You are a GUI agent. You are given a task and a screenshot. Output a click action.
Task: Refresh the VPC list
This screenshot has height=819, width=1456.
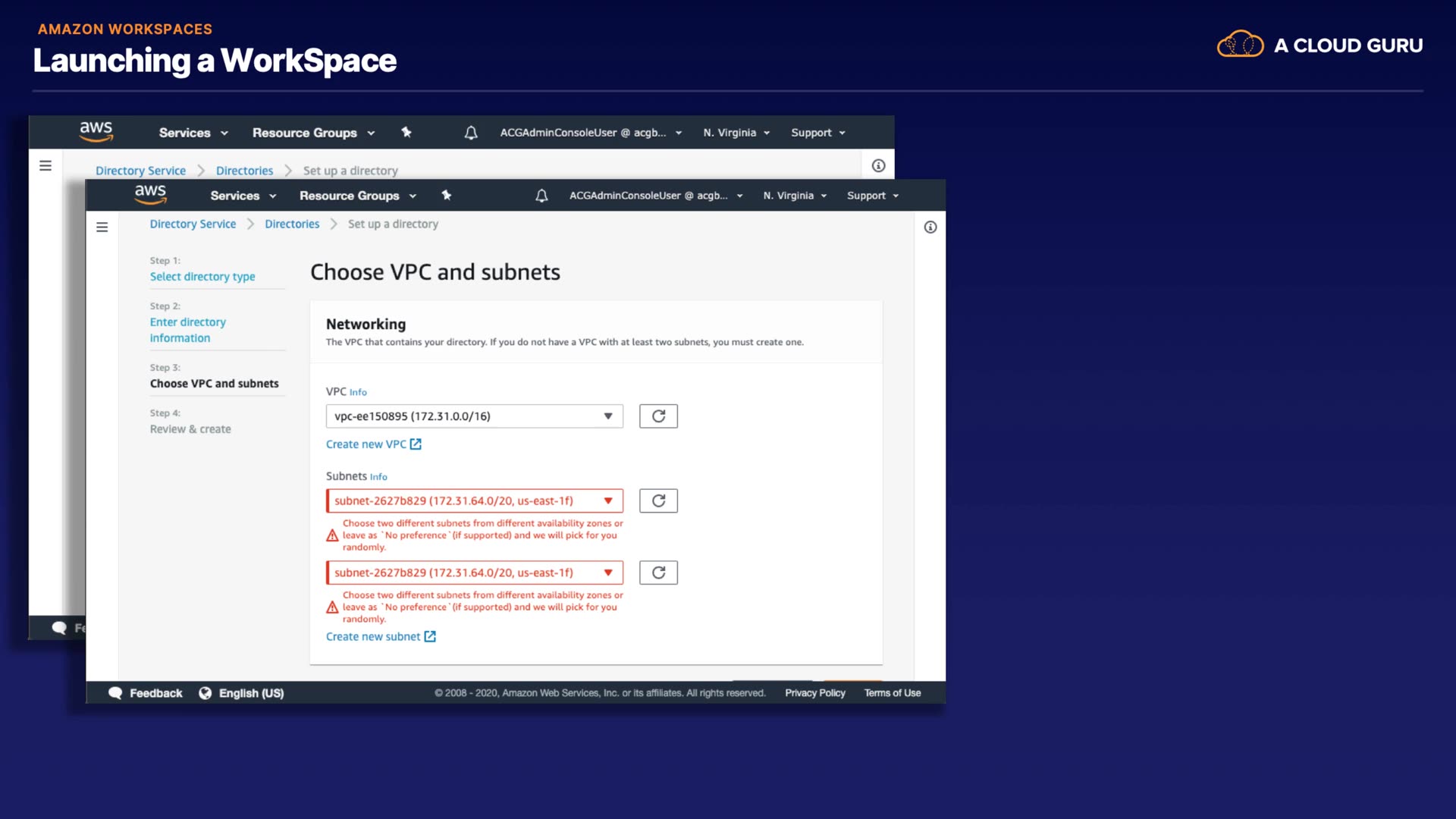click(x=658, y=416)
